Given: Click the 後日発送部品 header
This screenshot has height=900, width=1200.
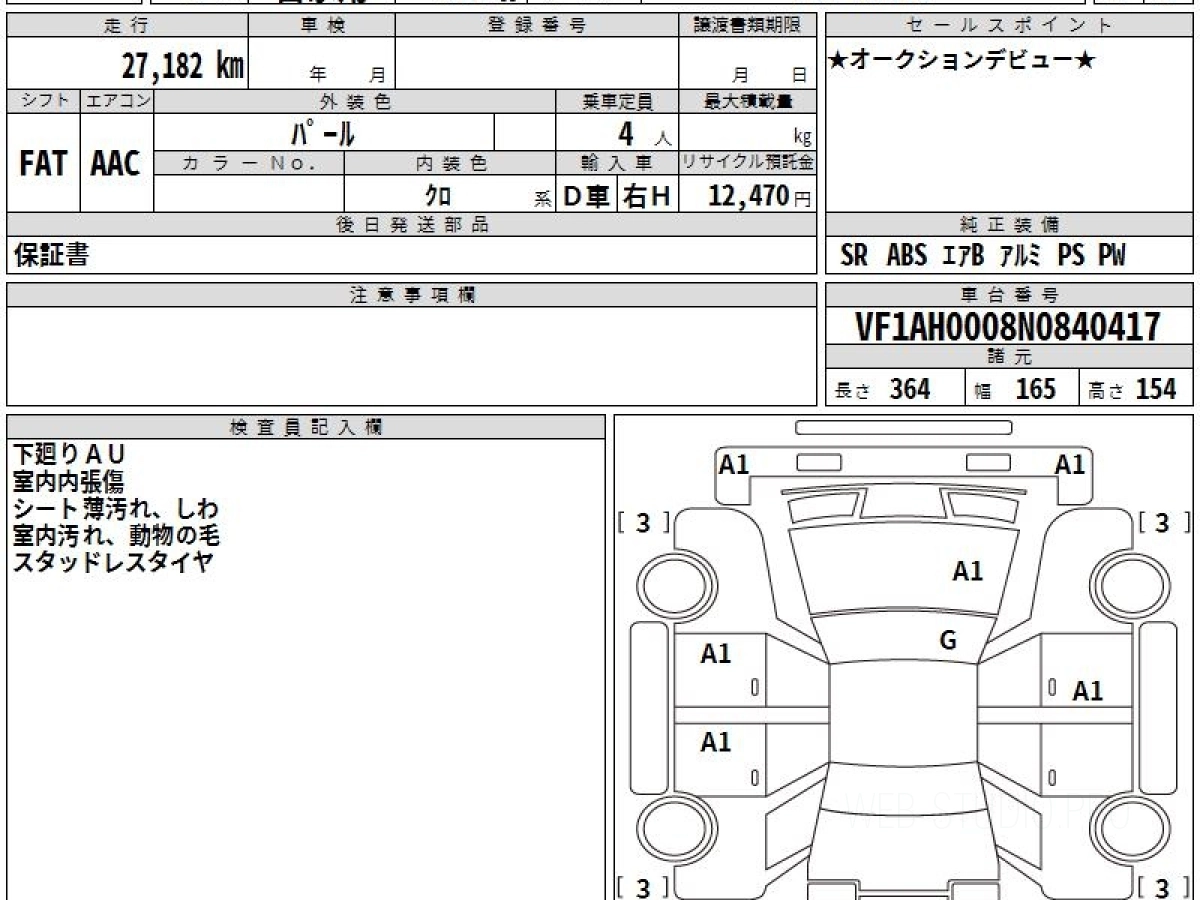Looking at the screenshot, I should (411, 225).
